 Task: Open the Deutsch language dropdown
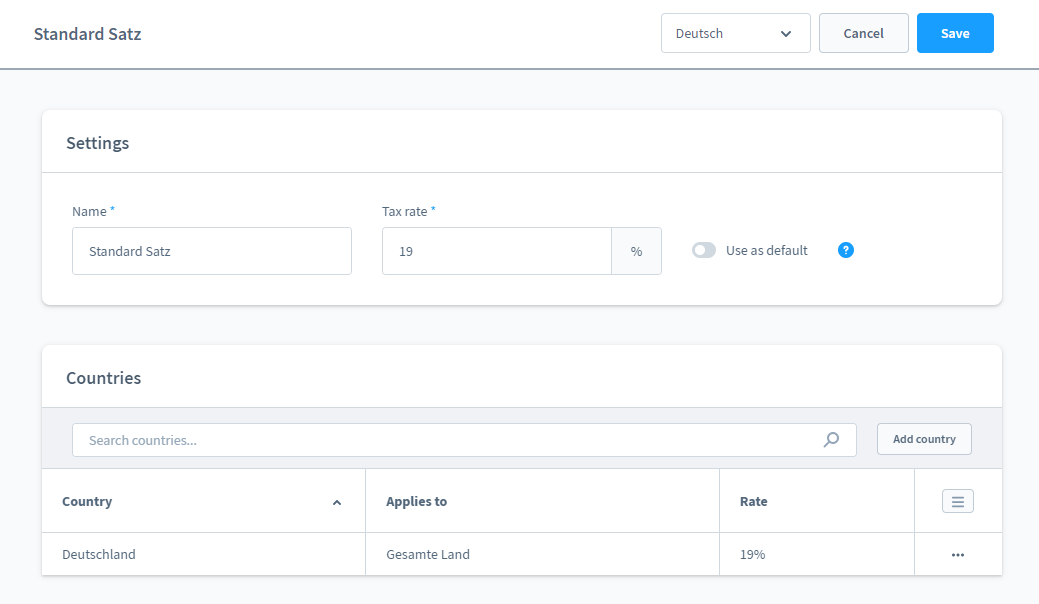(x=735, y=33)
